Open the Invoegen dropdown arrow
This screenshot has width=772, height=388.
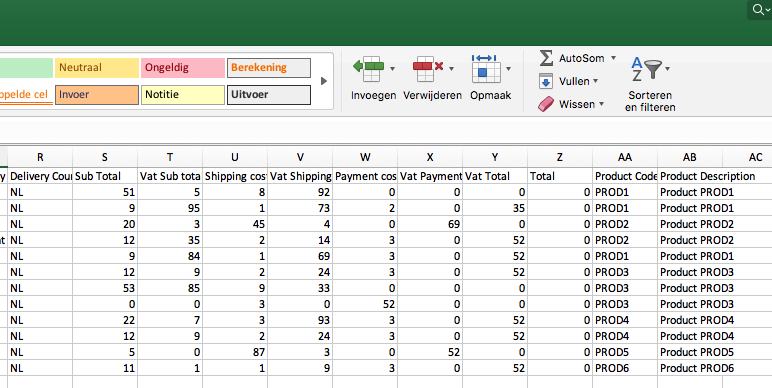point(392,69)
